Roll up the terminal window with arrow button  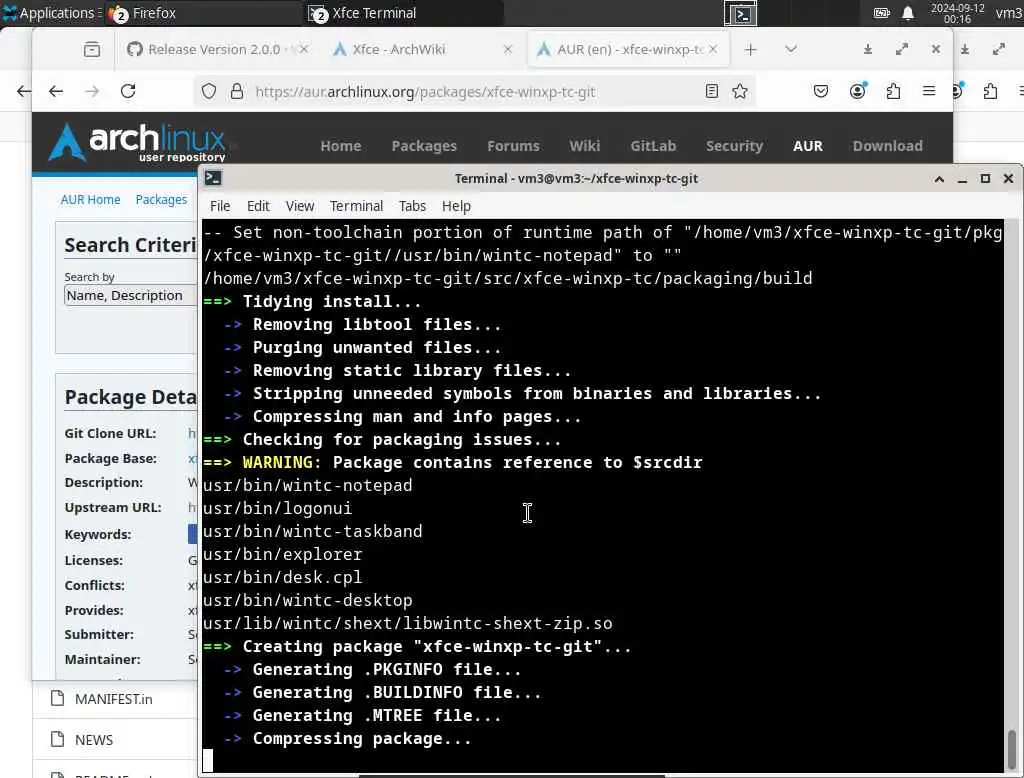tap(939, 179)
